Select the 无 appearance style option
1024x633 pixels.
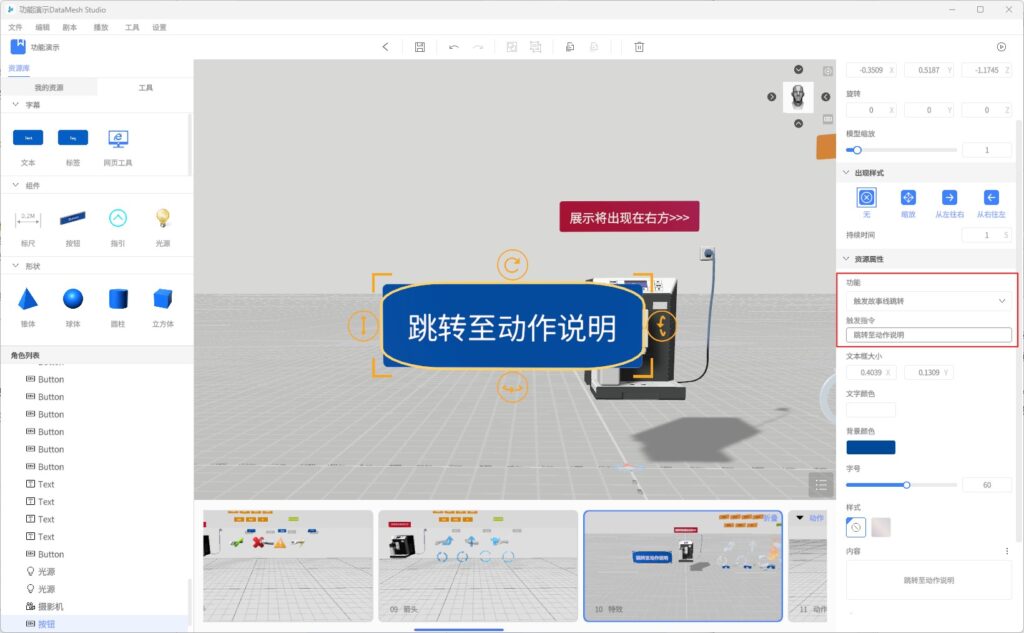[x=866, y=198]
